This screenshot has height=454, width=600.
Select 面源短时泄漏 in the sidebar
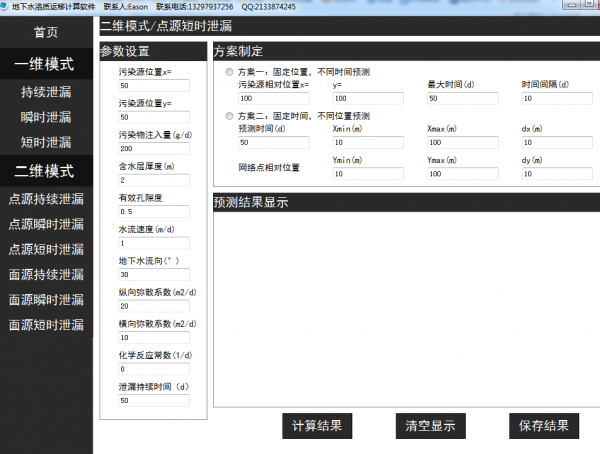(46, 324)
